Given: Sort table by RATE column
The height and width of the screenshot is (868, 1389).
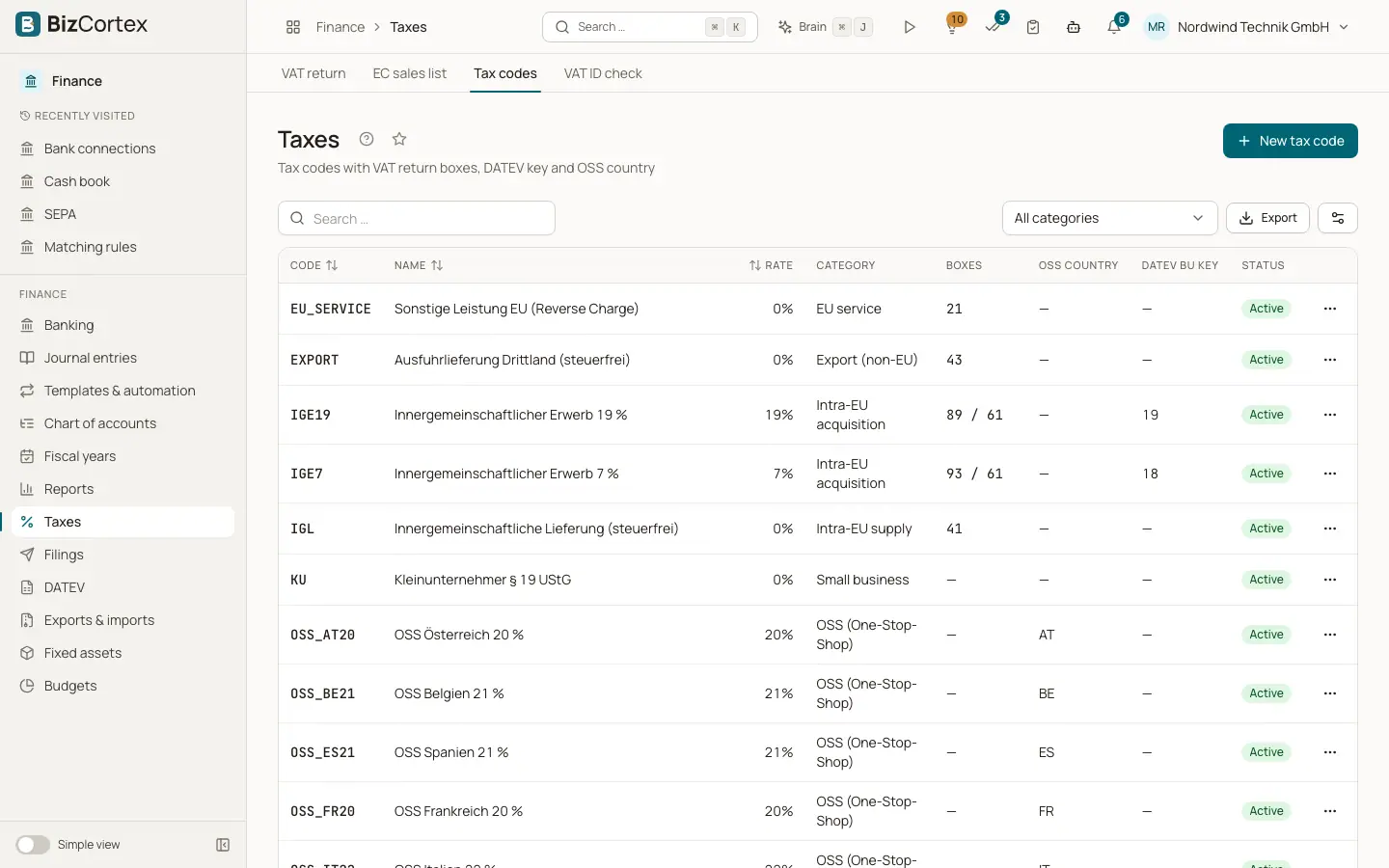Looking at the screenshot, I should (x=771, y=265).
